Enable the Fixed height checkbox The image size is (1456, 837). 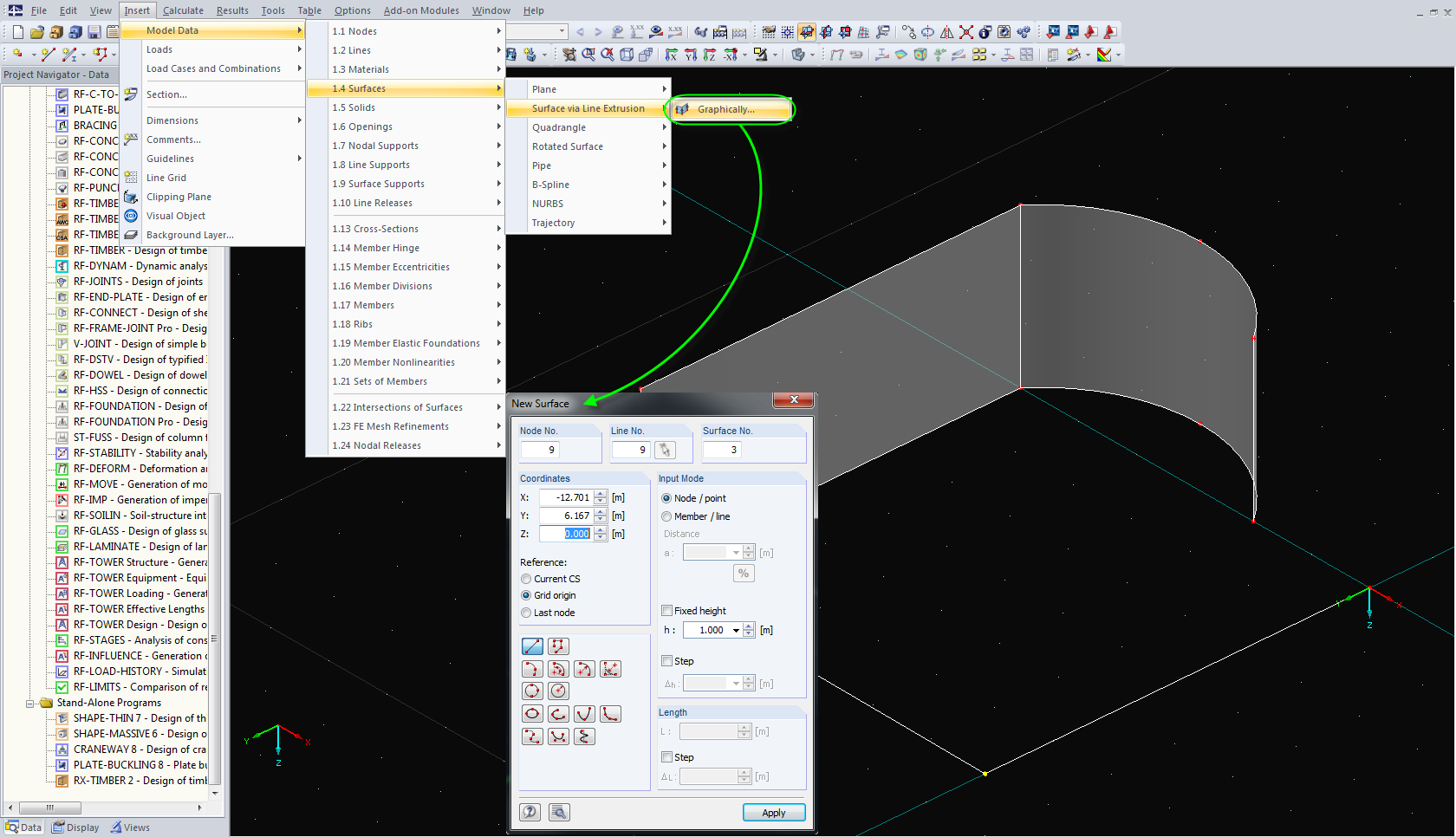click(x=666, y=610)
